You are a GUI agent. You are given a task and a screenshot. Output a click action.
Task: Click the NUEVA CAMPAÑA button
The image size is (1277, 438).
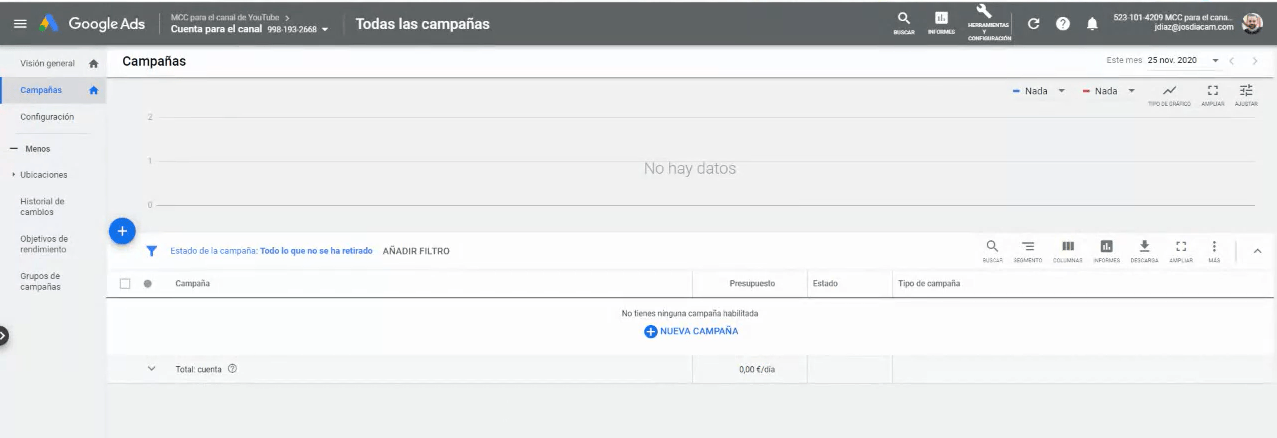coord(691,331)
